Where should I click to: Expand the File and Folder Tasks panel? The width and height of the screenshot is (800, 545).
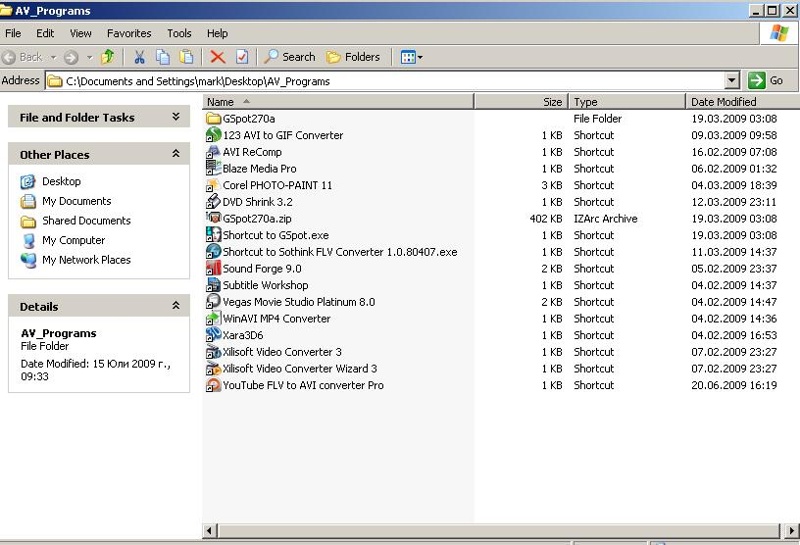point(175,117)
